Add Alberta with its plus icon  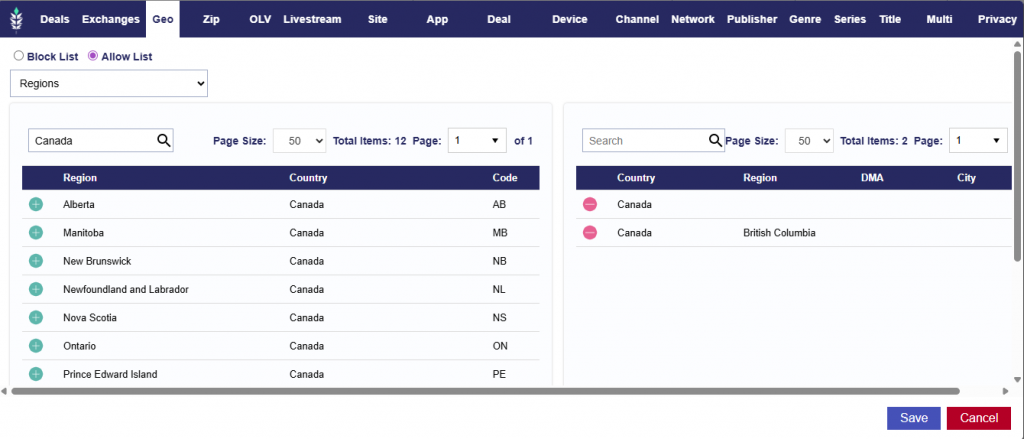pos(36,205)
